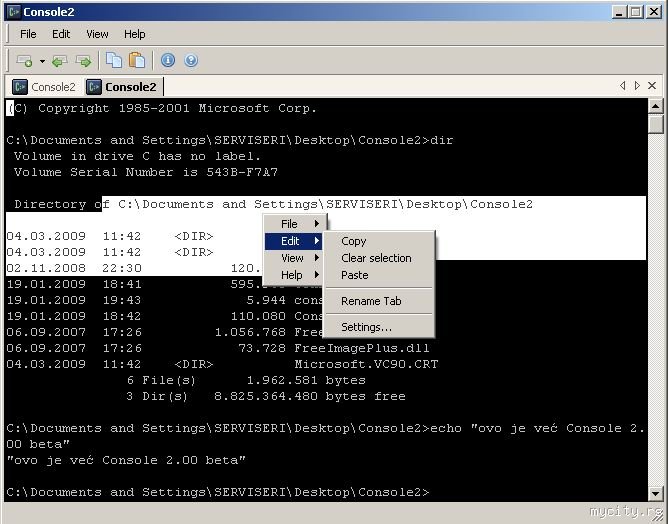Expand Help submenu in context menu

click(296, 275)
